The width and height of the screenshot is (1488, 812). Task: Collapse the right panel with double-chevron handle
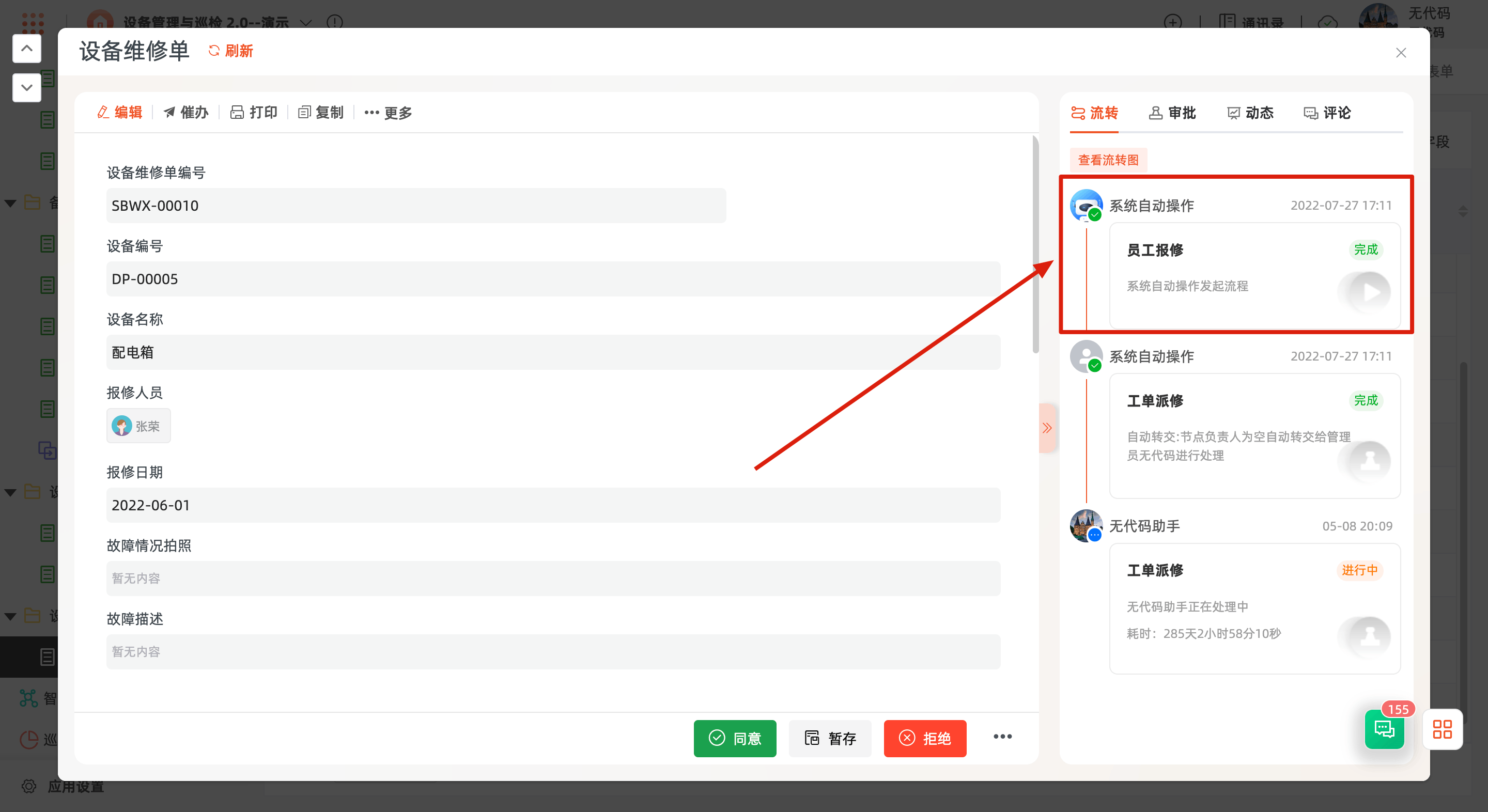[1047, 428]
